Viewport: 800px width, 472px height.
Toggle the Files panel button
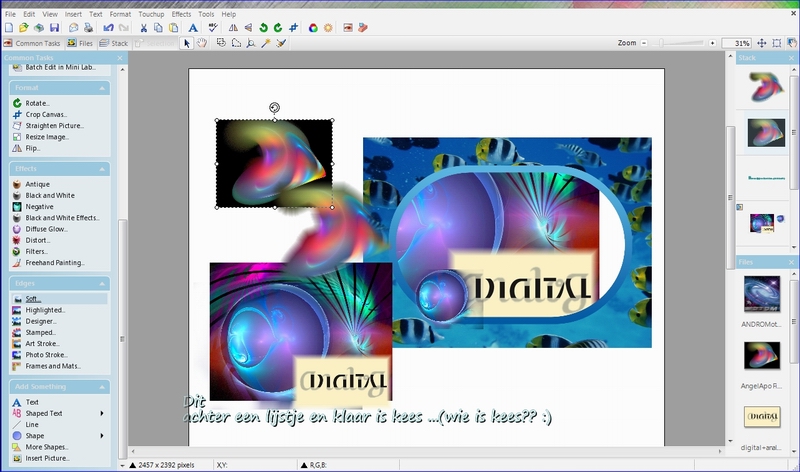pos(82,43)
